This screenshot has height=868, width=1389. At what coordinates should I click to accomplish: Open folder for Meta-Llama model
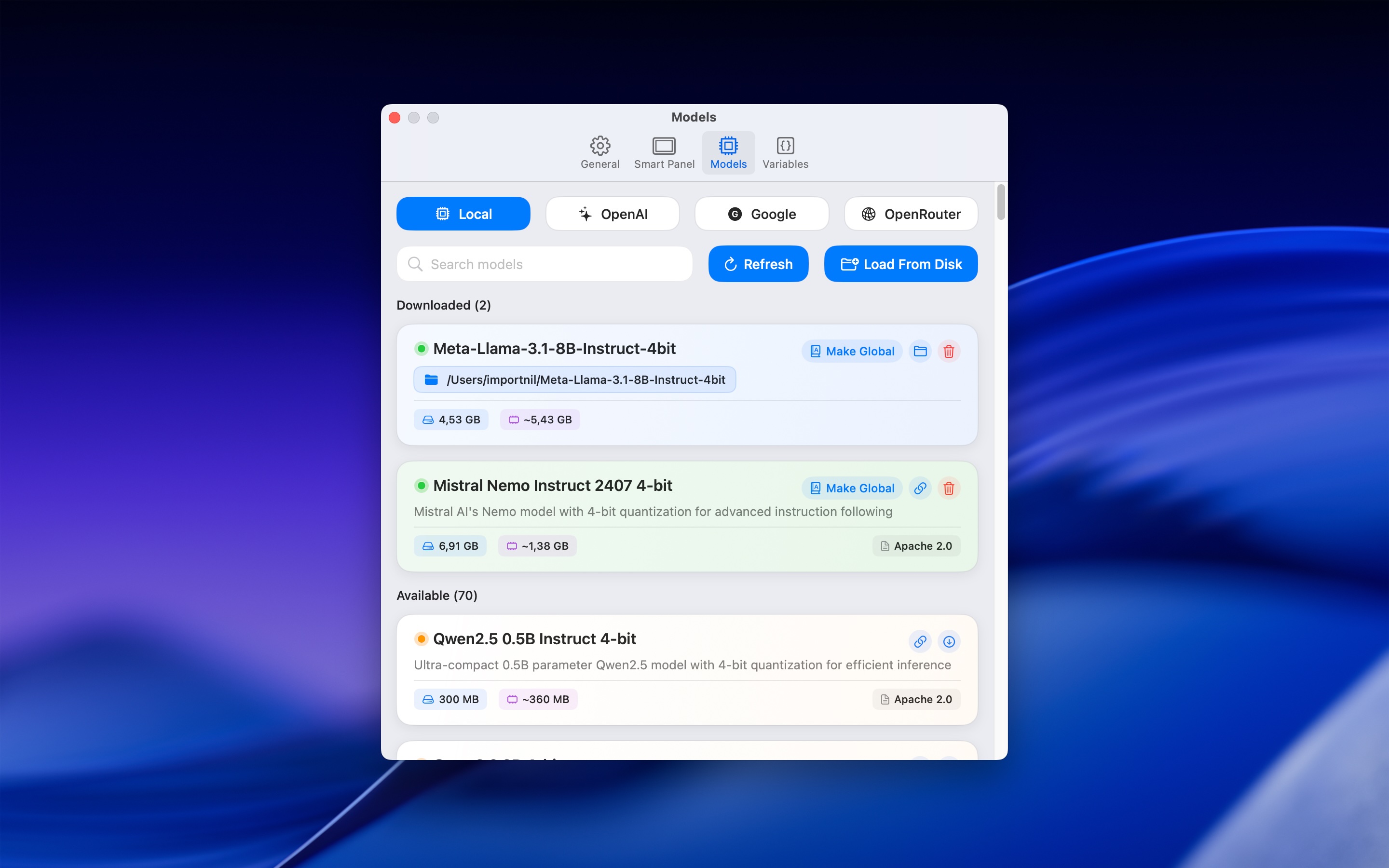[920, 352]
